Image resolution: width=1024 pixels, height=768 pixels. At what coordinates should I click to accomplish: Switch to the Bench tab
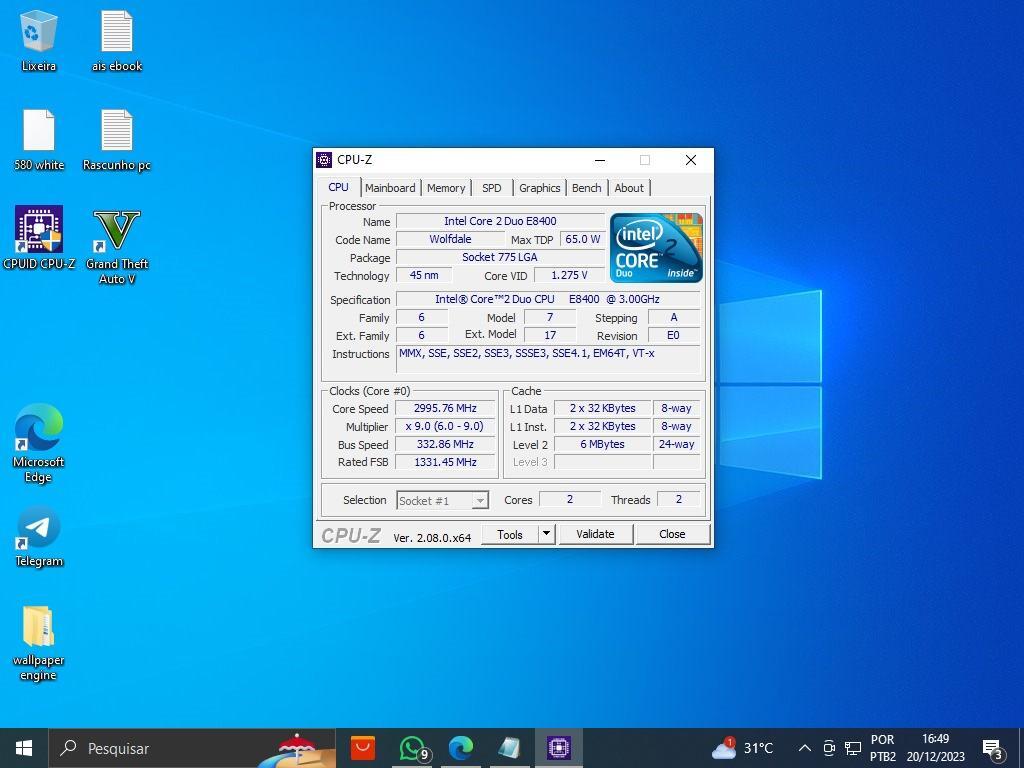click(586, 188)
